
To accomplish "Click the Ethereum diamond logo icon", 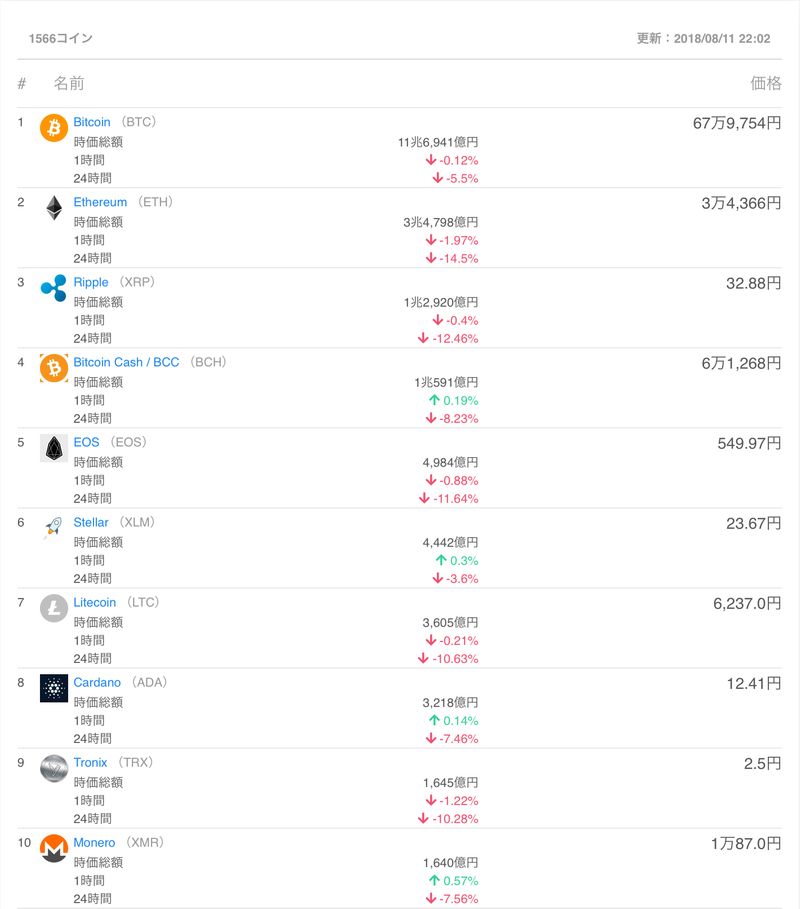I will tap(54, 208).
